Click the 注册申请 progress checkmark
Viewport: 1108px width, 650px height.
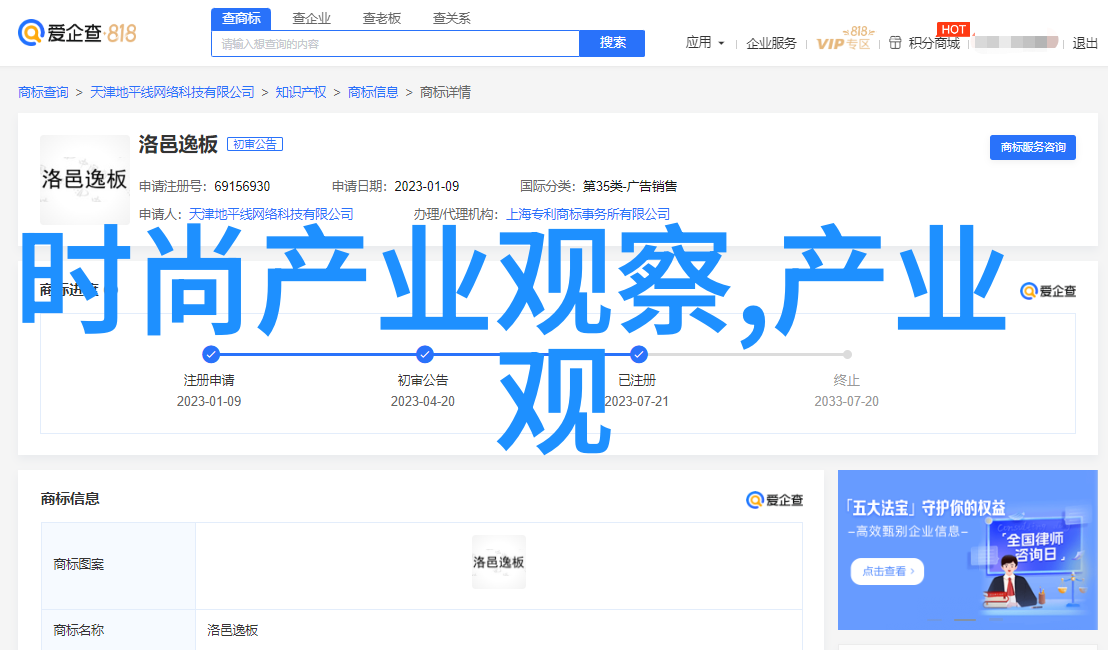tap(211, 354)
